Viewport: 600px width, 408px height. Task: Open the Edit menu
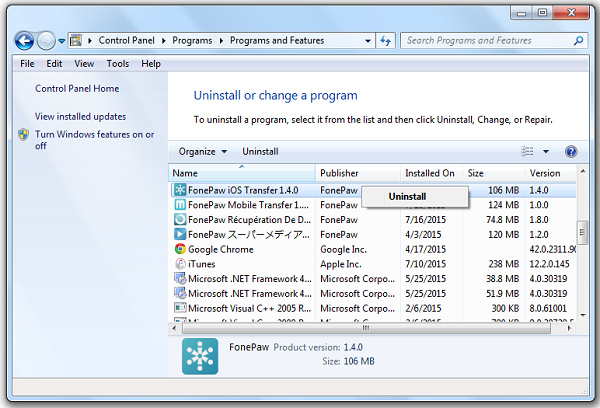[54, 64]
